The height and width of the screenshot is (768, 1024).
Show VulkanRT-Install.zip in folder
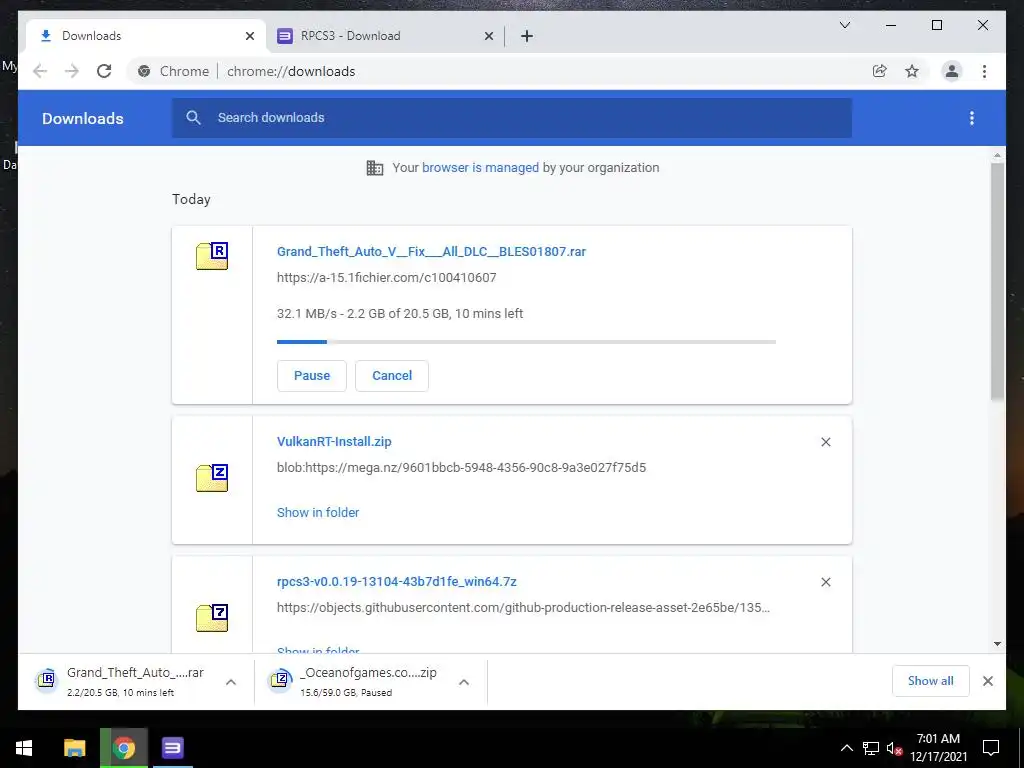tap(317, 513)
